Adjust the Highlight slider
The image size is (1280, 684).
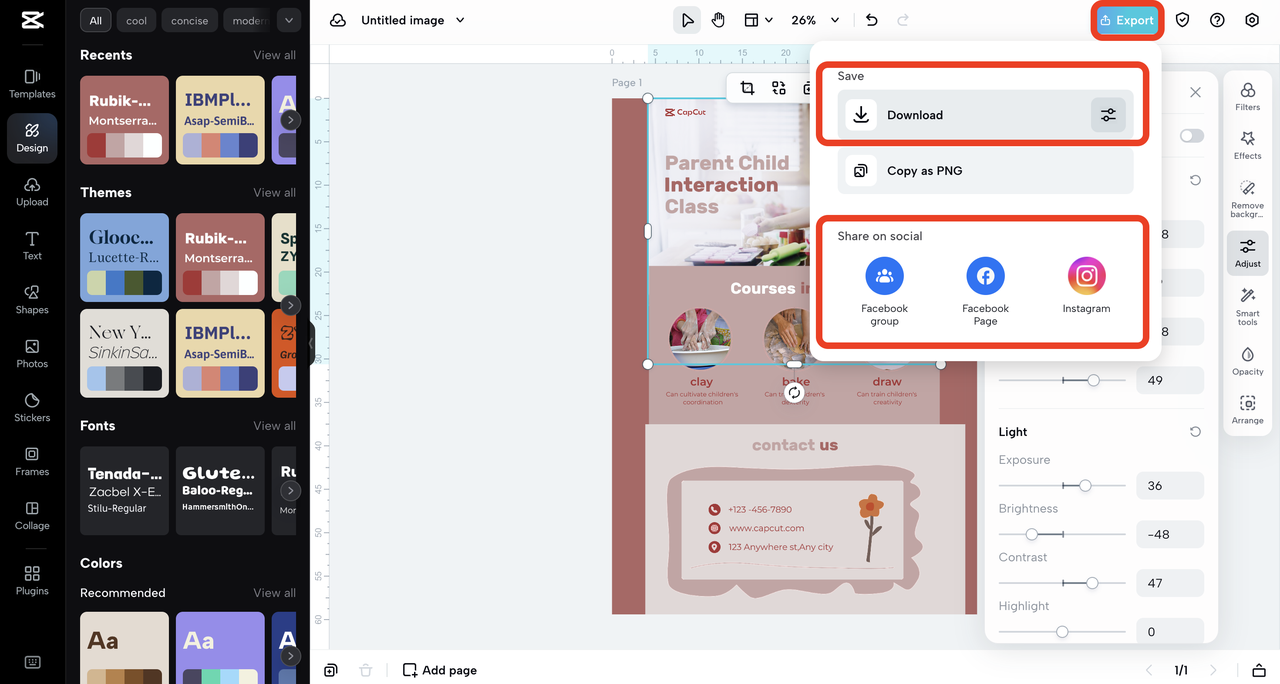(x=1062, y=631)
